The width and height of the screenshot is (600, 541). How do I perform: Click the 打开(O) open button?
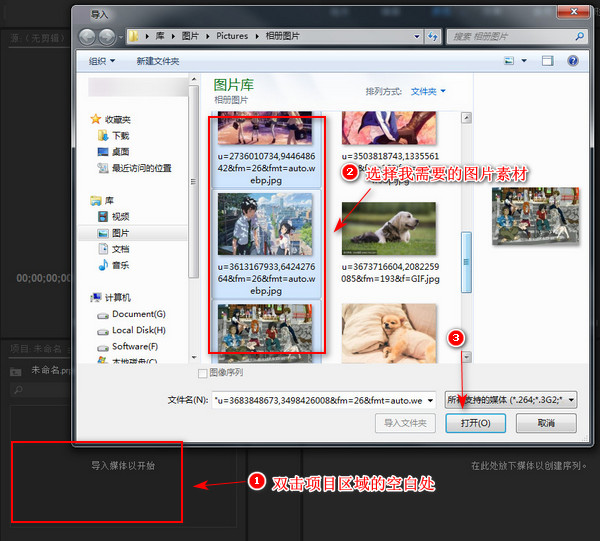476,423
